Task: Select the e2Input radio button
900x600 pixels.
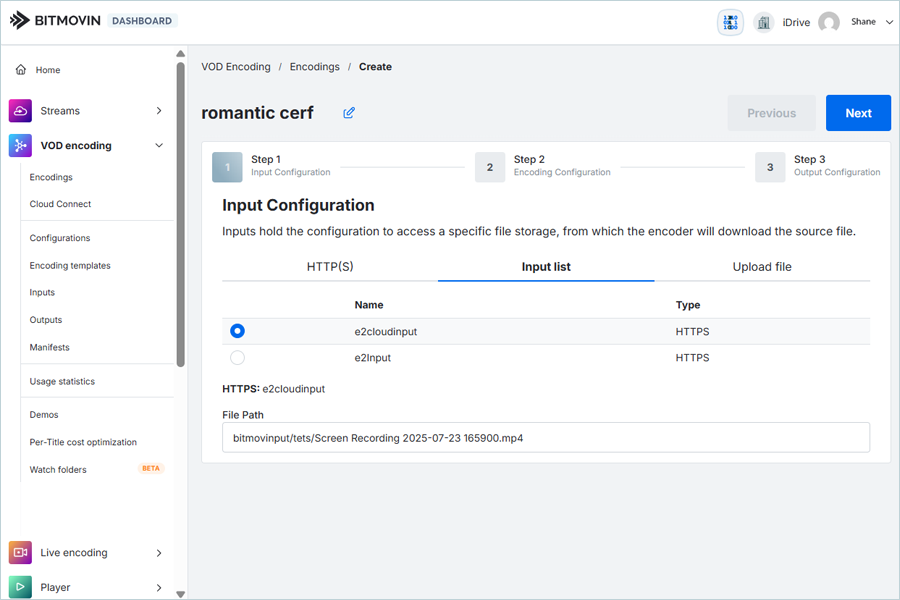Action: click(x=237, y=358)
